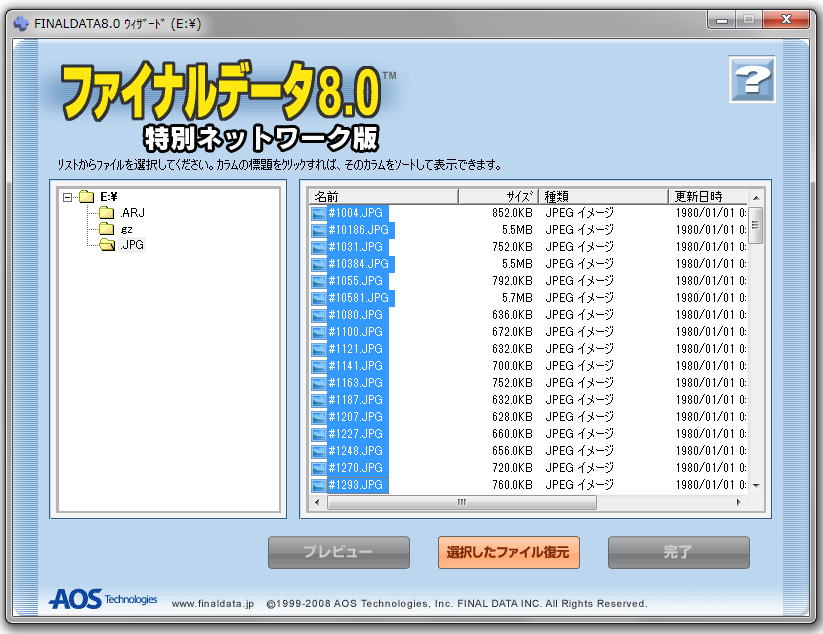Click the FINALDATA title bar app icon

21,23
